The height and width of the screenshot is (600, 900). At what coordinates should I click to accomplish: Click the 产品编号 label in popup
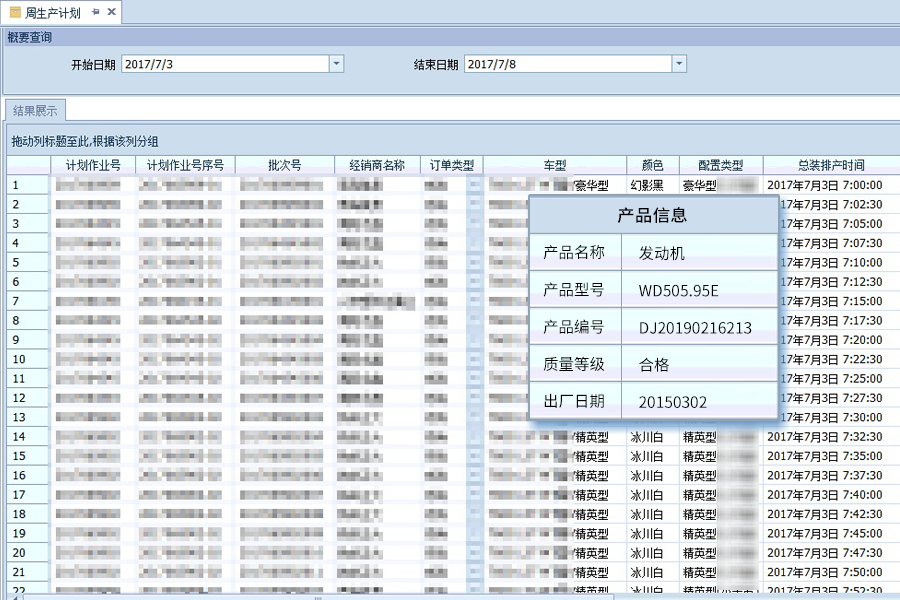click(574, 327)
